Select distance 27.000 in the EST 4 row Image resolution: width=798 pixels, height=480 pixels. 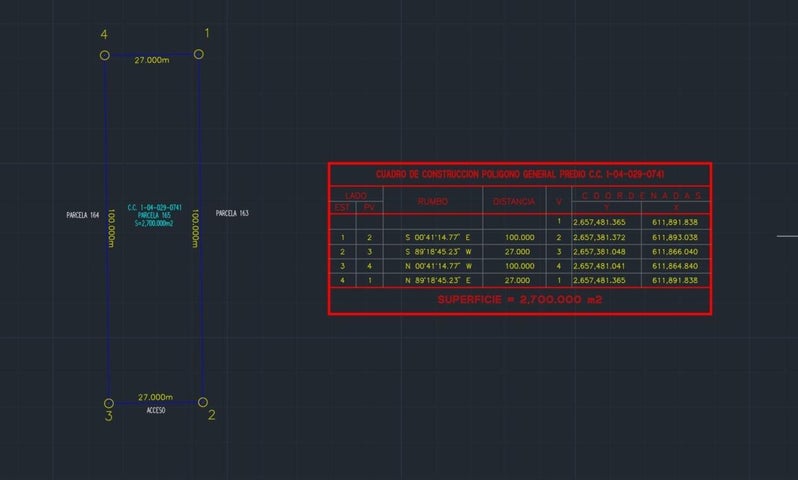pyautogui.click(x=518, y=280)
